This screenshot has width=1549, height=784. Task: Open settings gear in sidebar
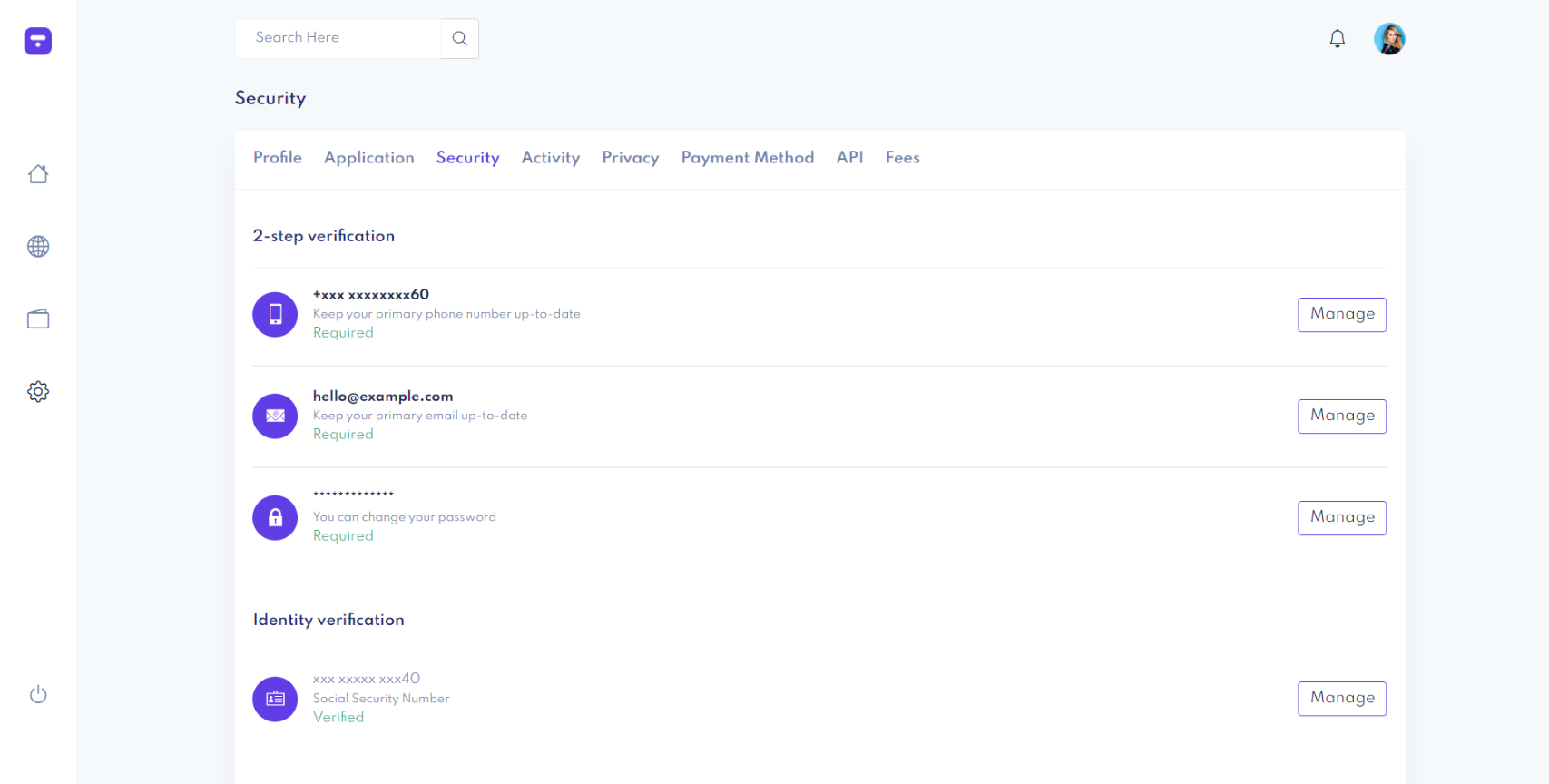click(x=38, y=392)
